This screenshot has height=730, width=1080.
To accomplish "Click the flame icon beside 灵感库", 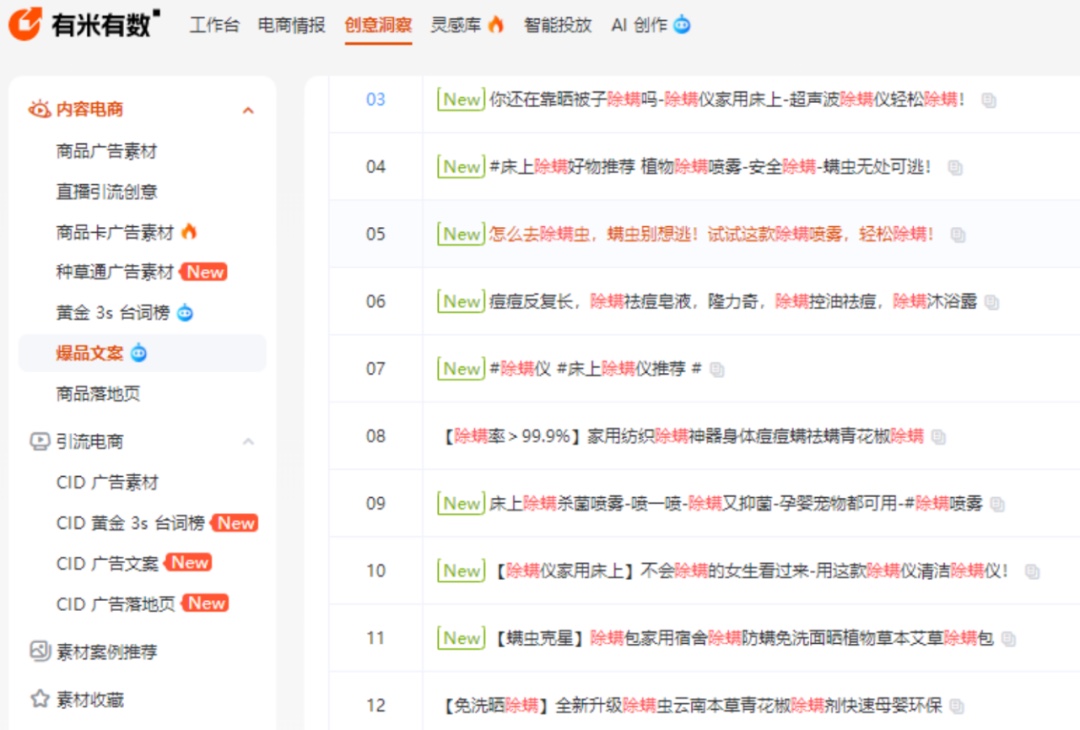I will click(x=496, y=25).
